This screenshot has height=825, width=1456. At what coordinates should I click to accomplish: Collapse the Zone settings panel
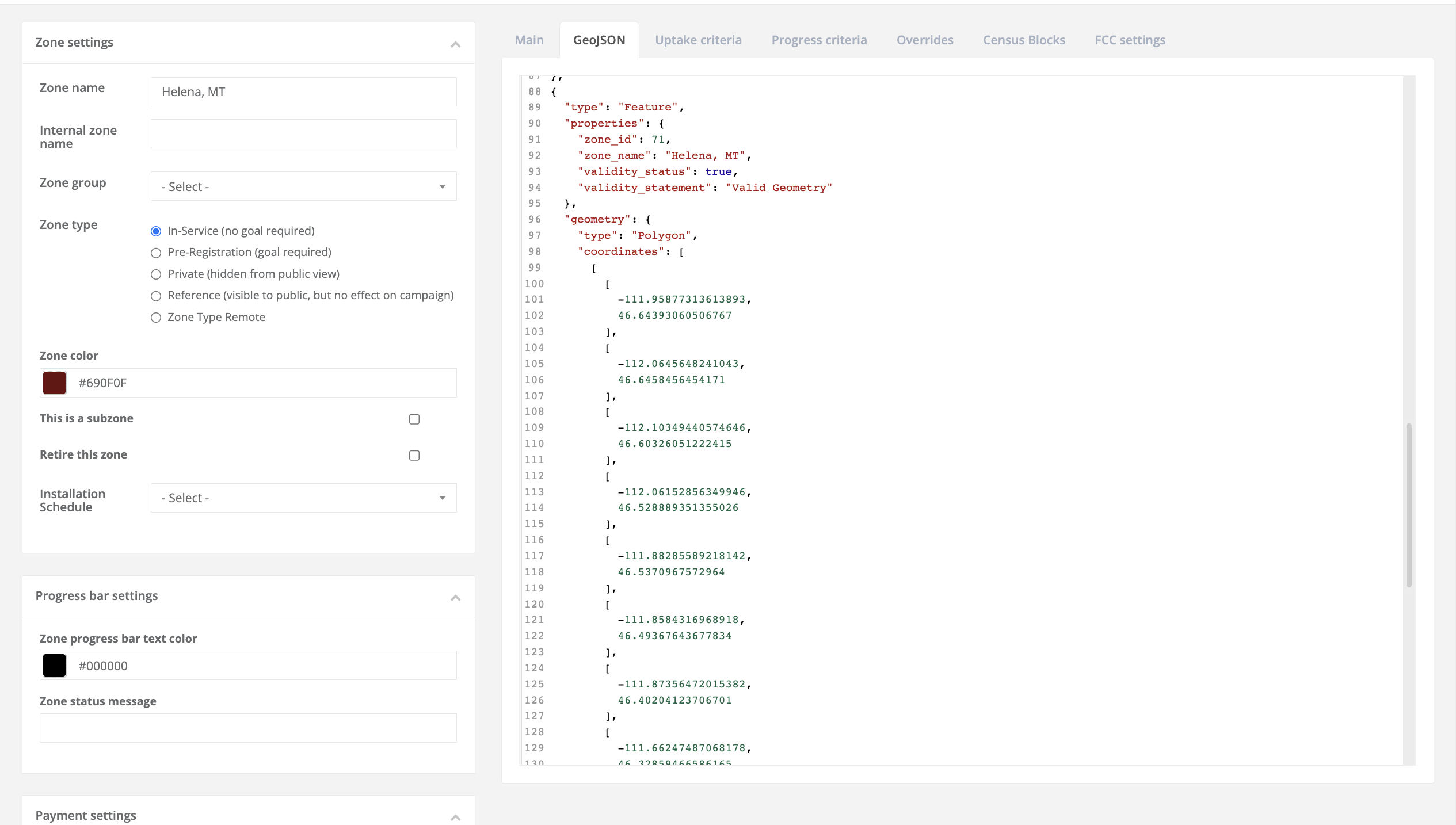tap(455, 43)
